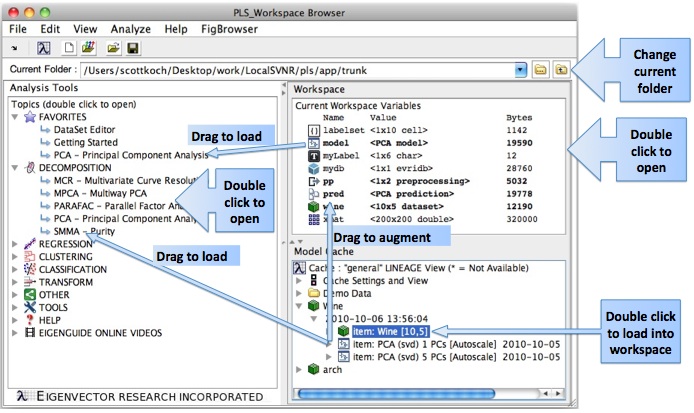Expand the TOOLS tree section
The width and height of the screenshot is (694, 413).
point(15,307)
